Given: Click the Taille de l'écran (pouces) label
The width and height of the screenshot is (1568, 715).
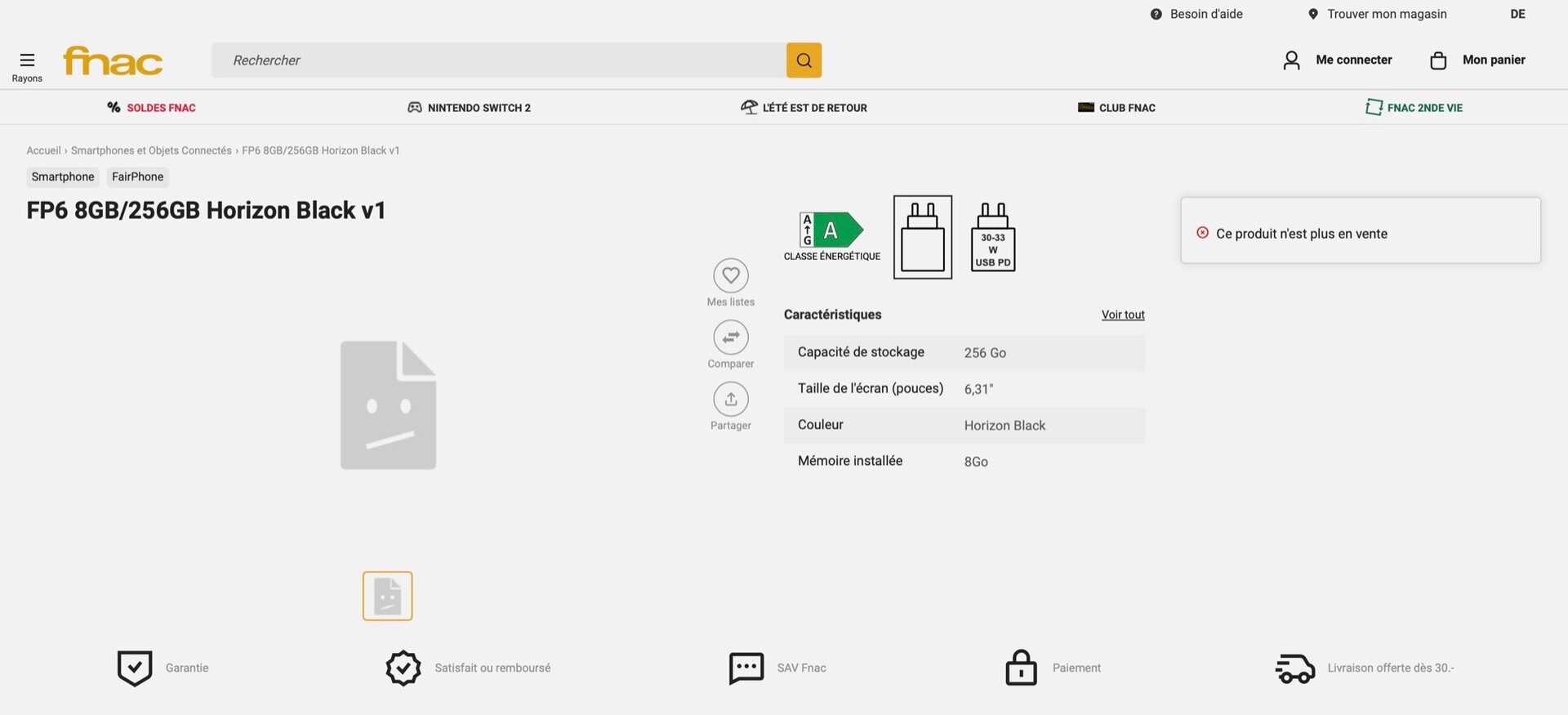Looking at the screenshot, I should click(x=871, y=388).
